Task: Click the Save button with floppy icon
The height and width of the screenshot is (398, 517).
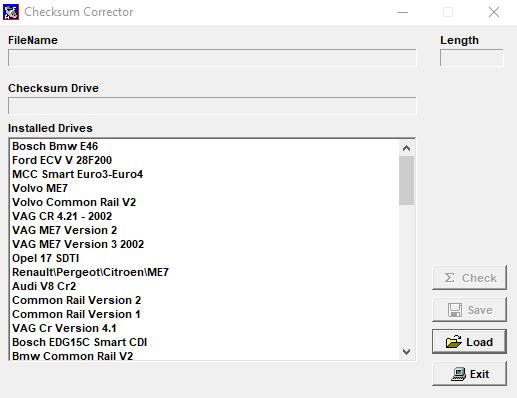Action: [x=469, y=310]
